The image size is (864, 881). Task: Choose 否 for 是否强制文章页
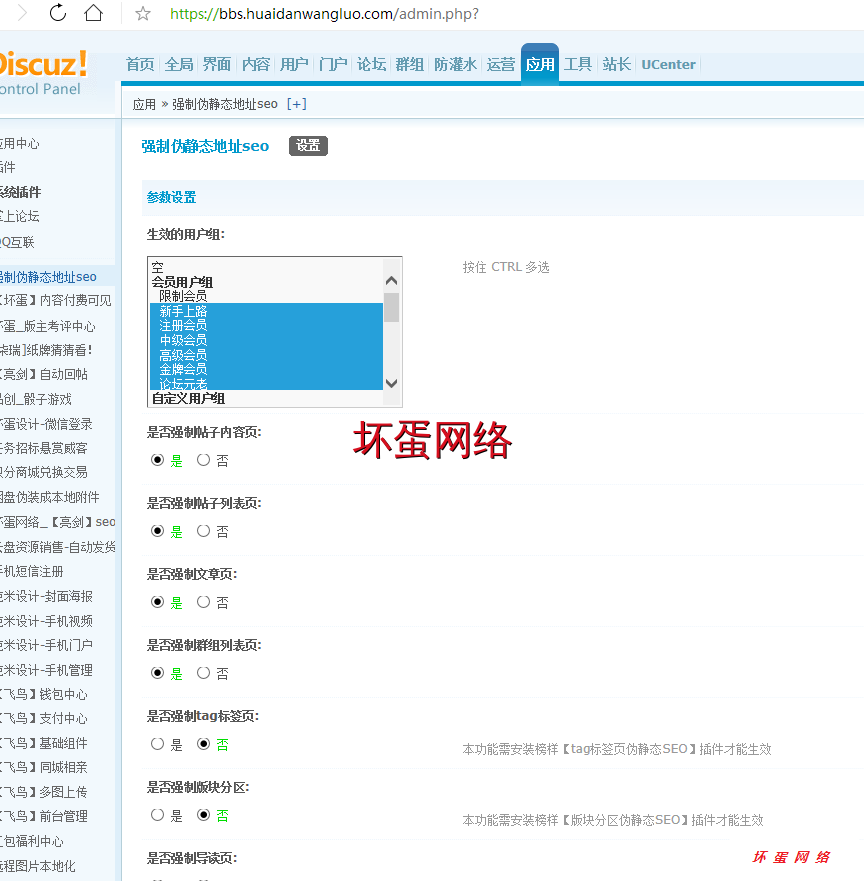[203, 602]
